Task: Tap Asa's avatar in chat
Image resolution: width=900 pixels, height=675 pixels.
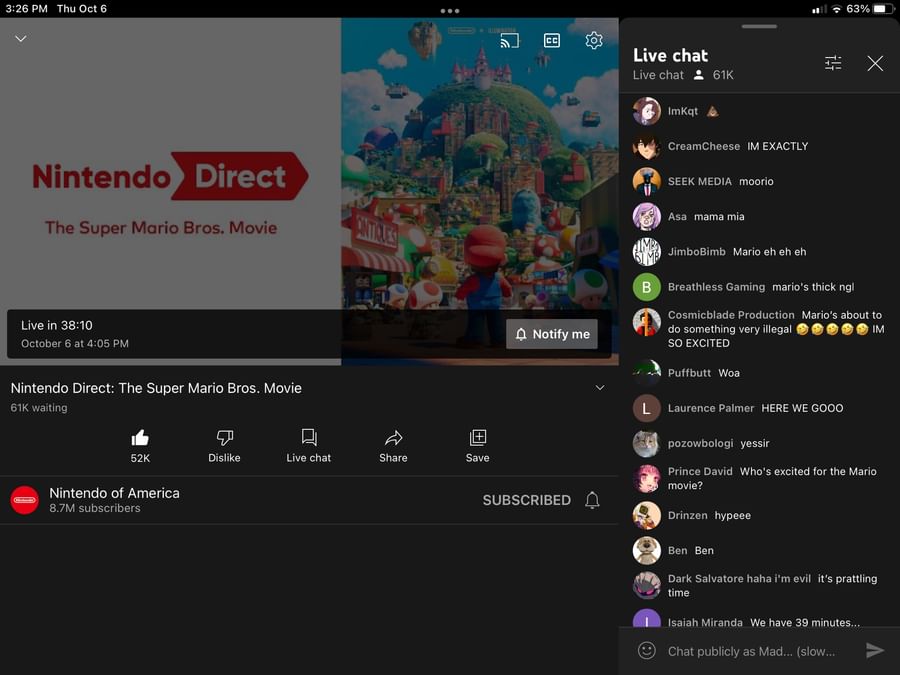Action: click(x=647, y=216)
